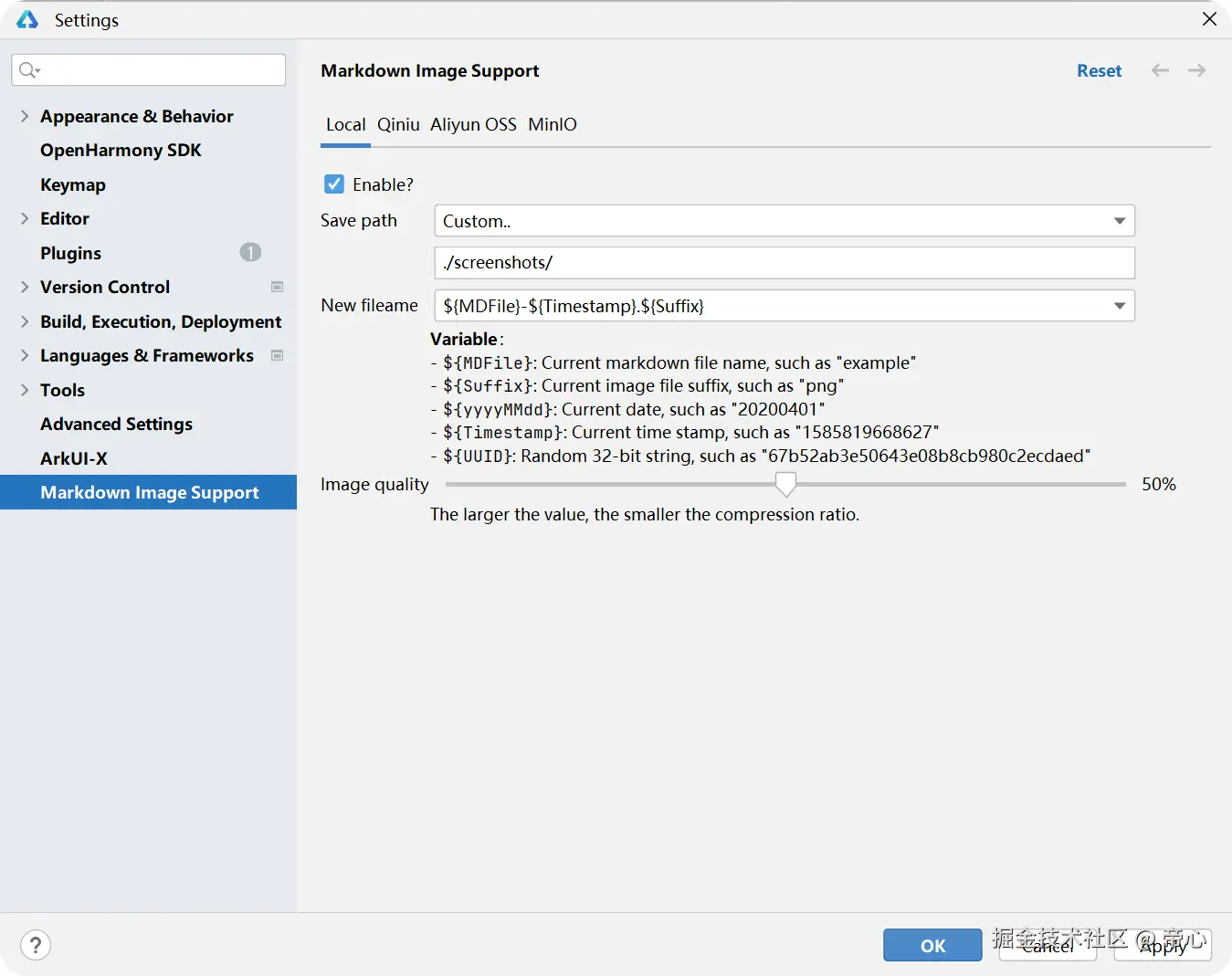The width and height of the screenshot is (1232, 976).
Task: Expand the Appearance & Behavior section
Action: point(25,116)
